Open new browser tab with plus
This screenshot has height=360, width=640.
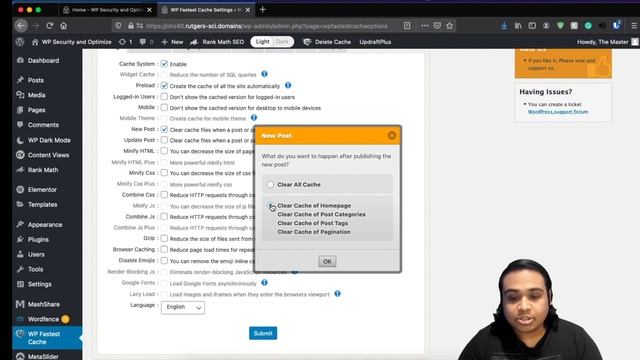click(x=262, y=9)
